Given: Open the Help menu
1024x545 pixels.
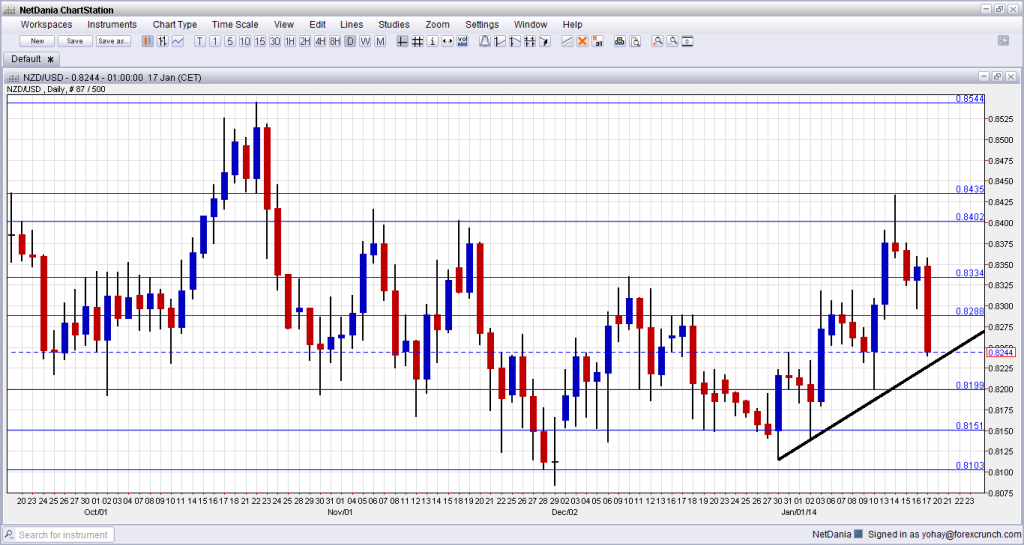Looking at the screenshot, I should pos(572,24).
